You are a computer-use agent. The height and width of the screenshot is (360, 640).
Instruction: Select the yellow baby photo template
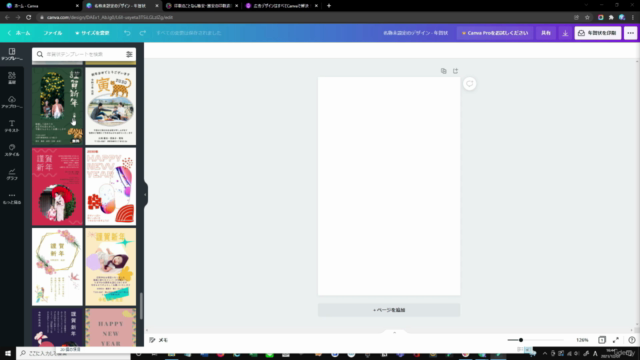pyautogui.click(x=111, y=267)
